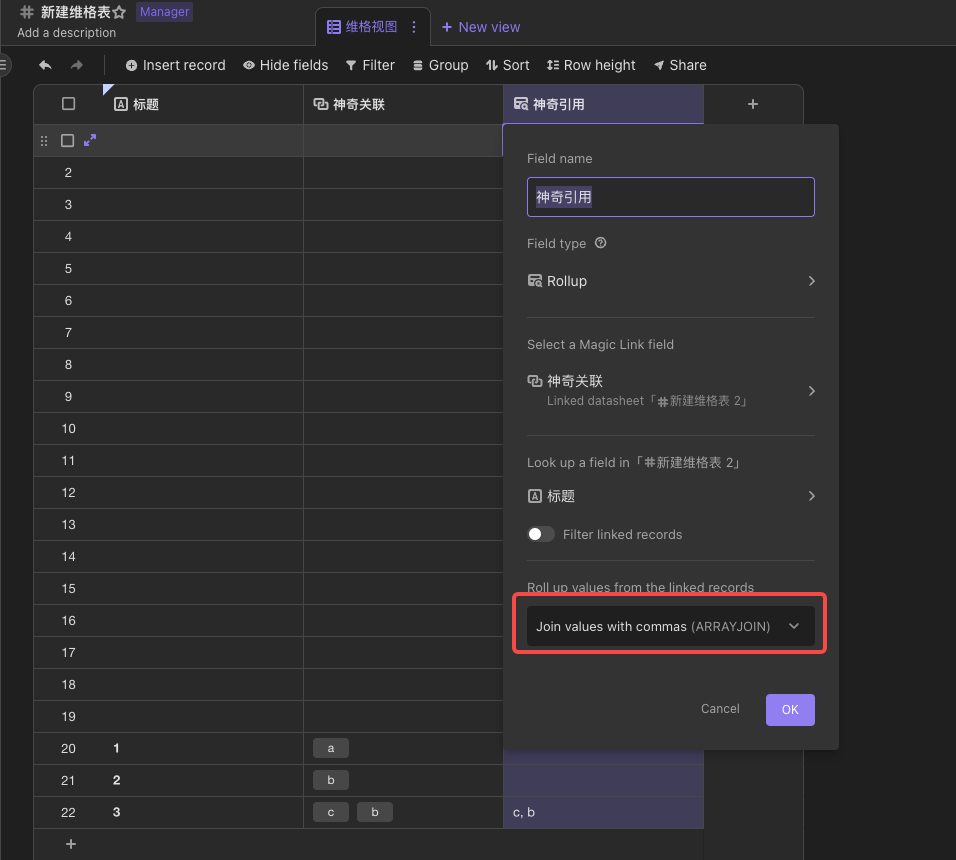Confirm the field settings with OK

click(x=790, y=708)
